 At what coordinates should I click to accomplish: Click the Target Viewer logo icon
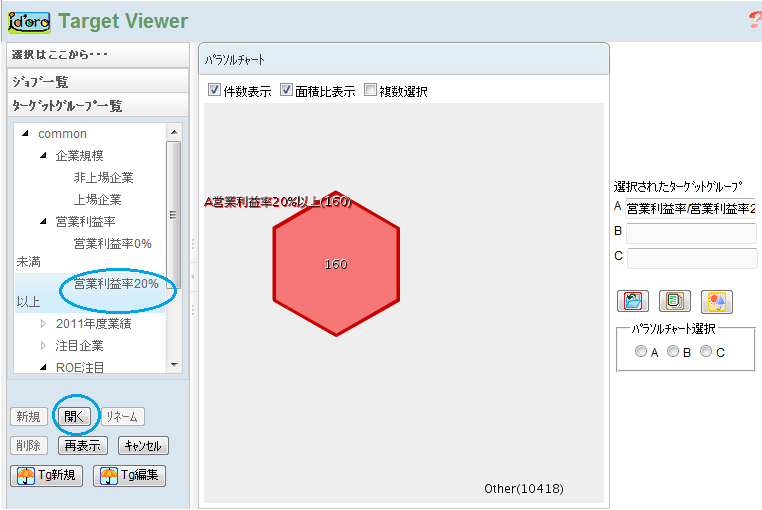pyautogui.click(x=28, y=21)
